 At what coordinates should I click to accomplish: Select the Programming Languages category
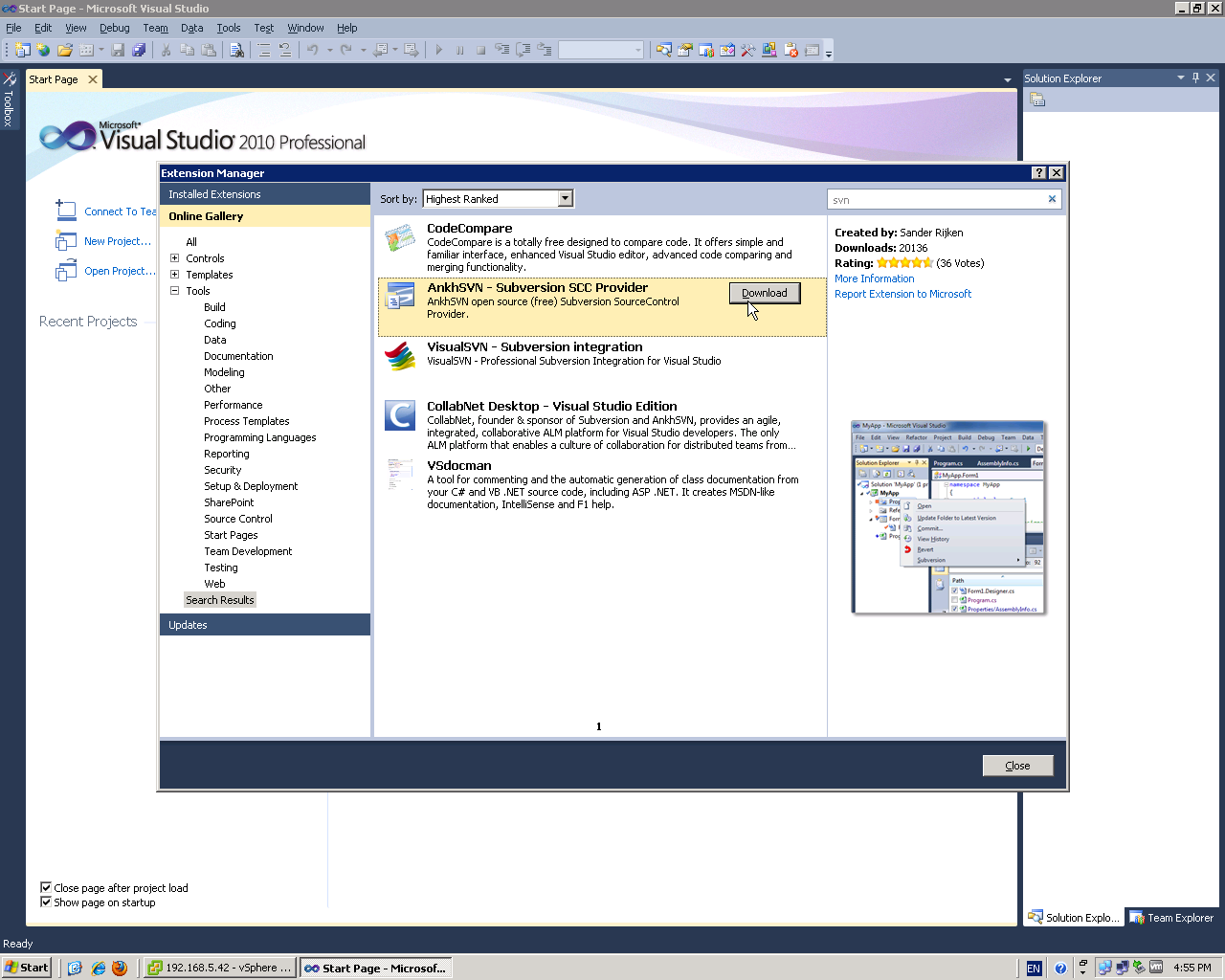click(259, 437)
